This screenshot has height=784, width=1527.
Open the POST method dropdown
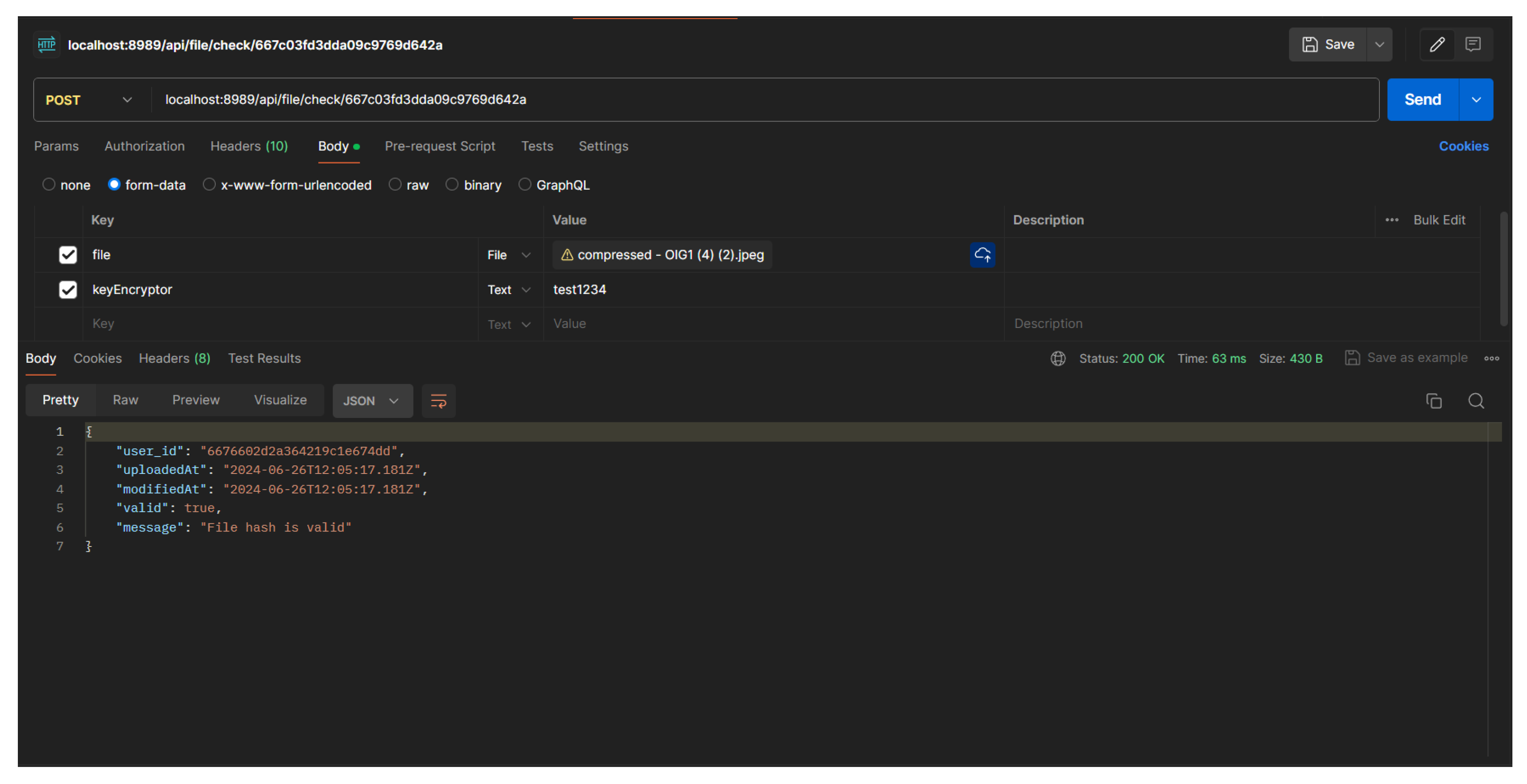[x=89, y=100]
